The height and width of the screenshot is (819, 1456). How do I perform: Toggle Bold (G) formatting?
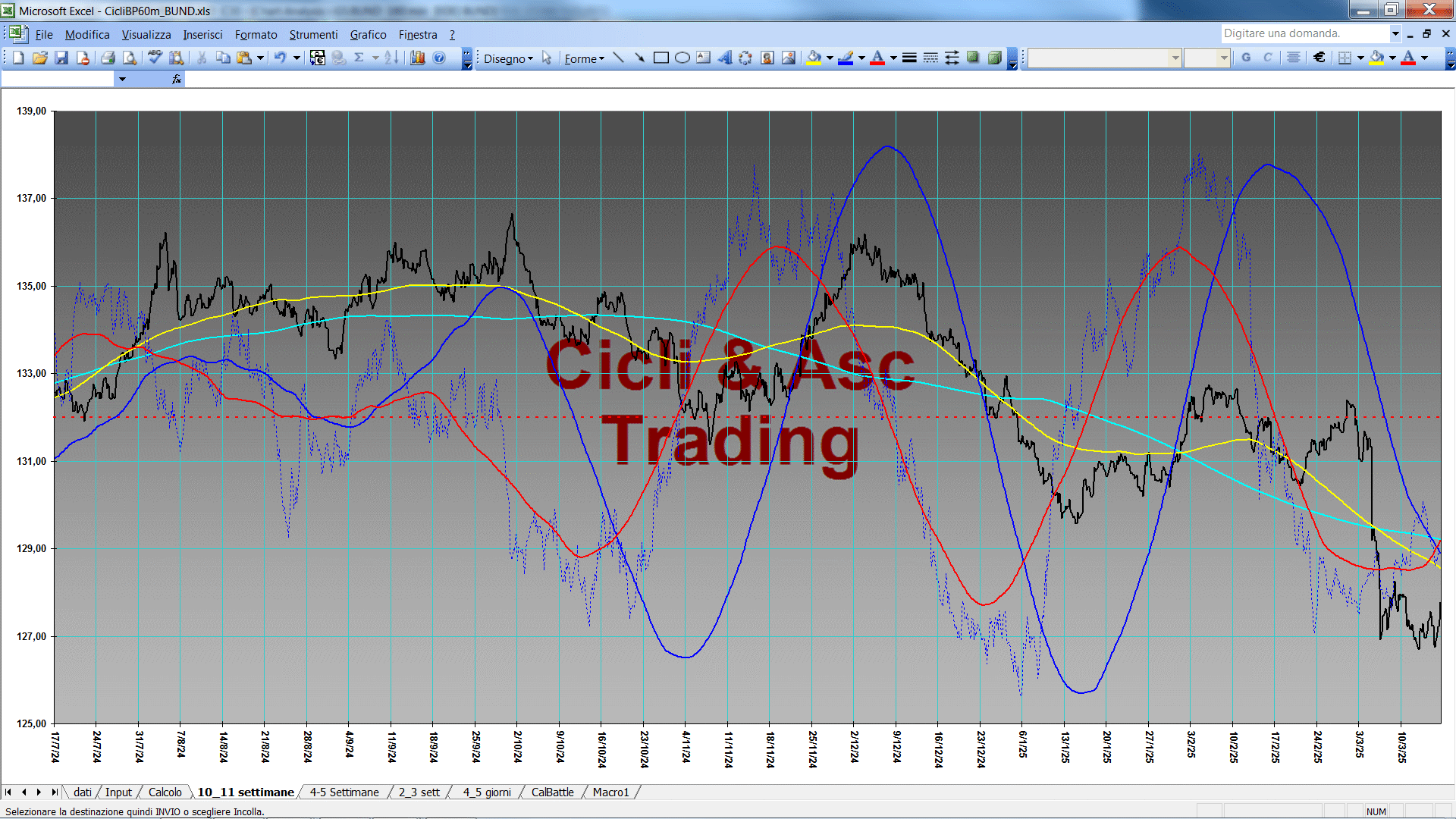point(1246,58)
